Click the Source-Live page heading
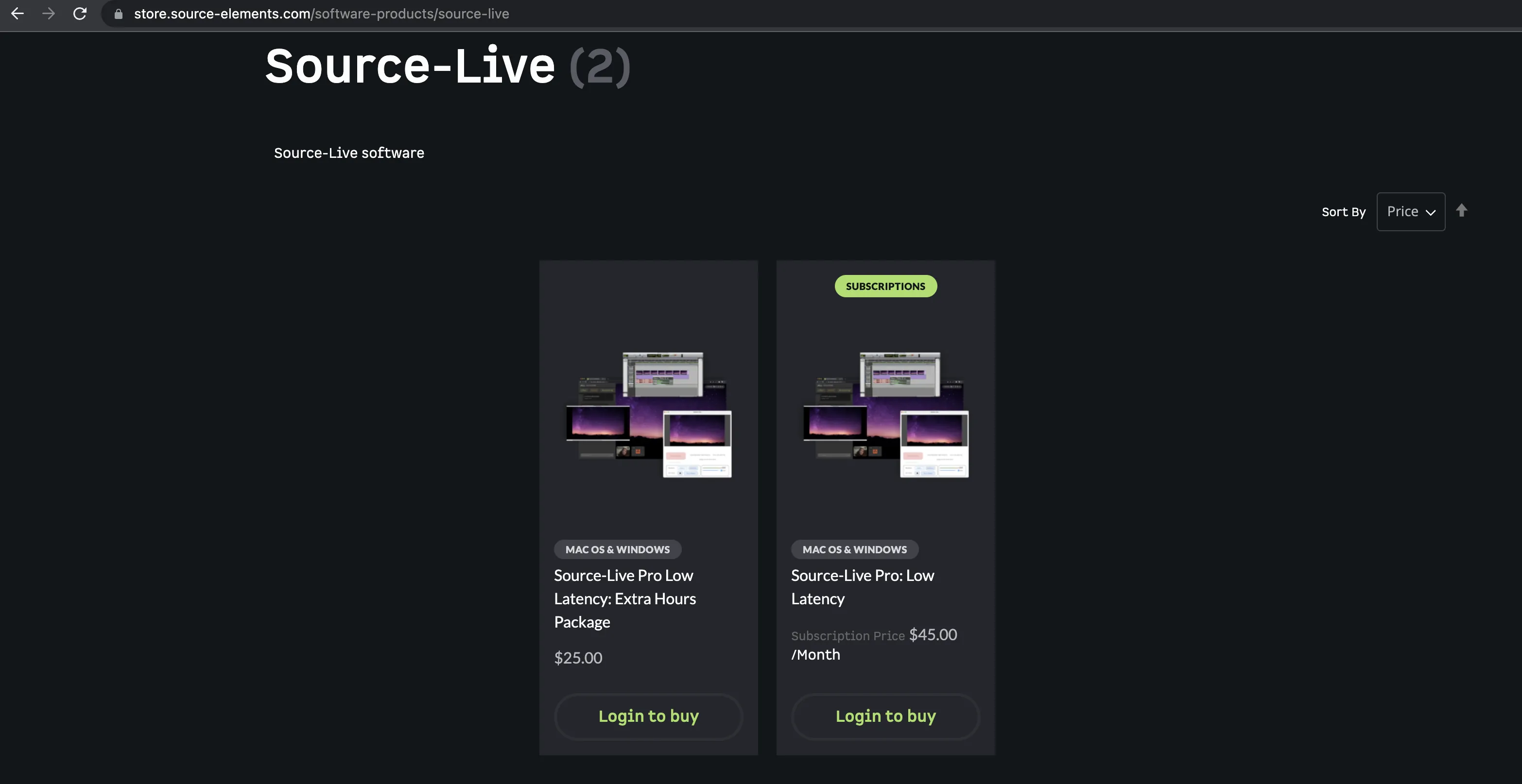Viewport: 1522px width, 784px height. [410, 66]
